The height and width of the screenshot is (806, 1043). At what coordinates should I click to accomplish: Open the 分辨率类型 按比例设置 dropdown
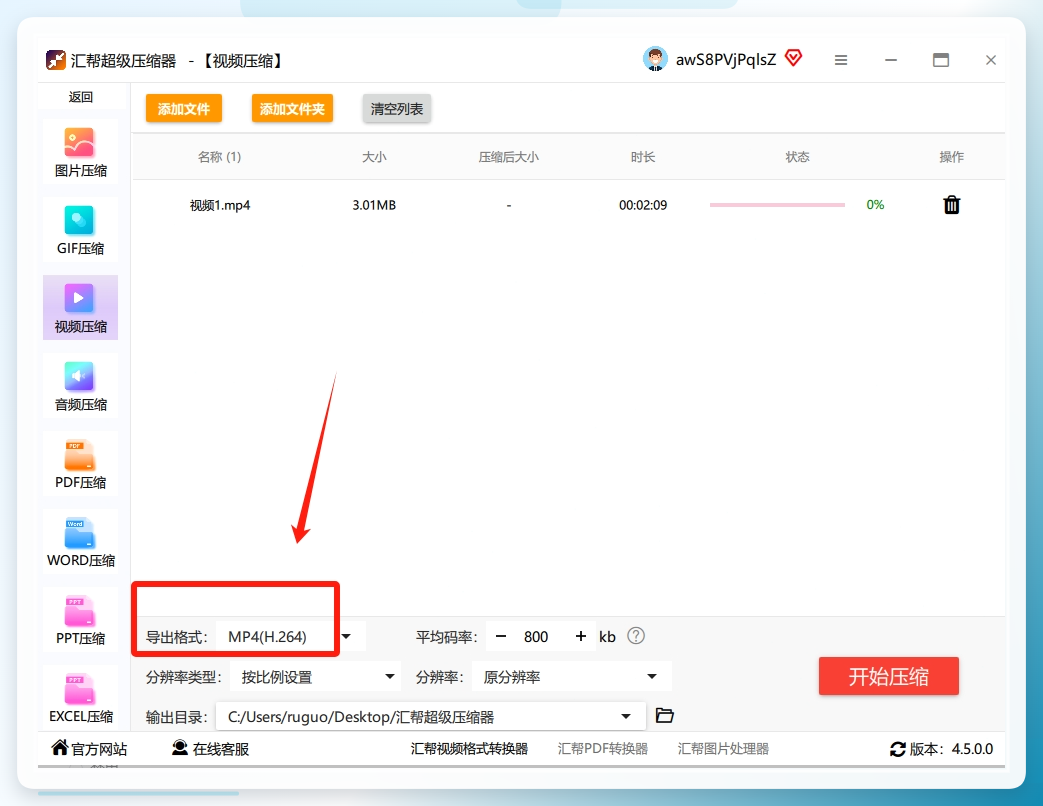pyautogui.click(x=315, y=677)
